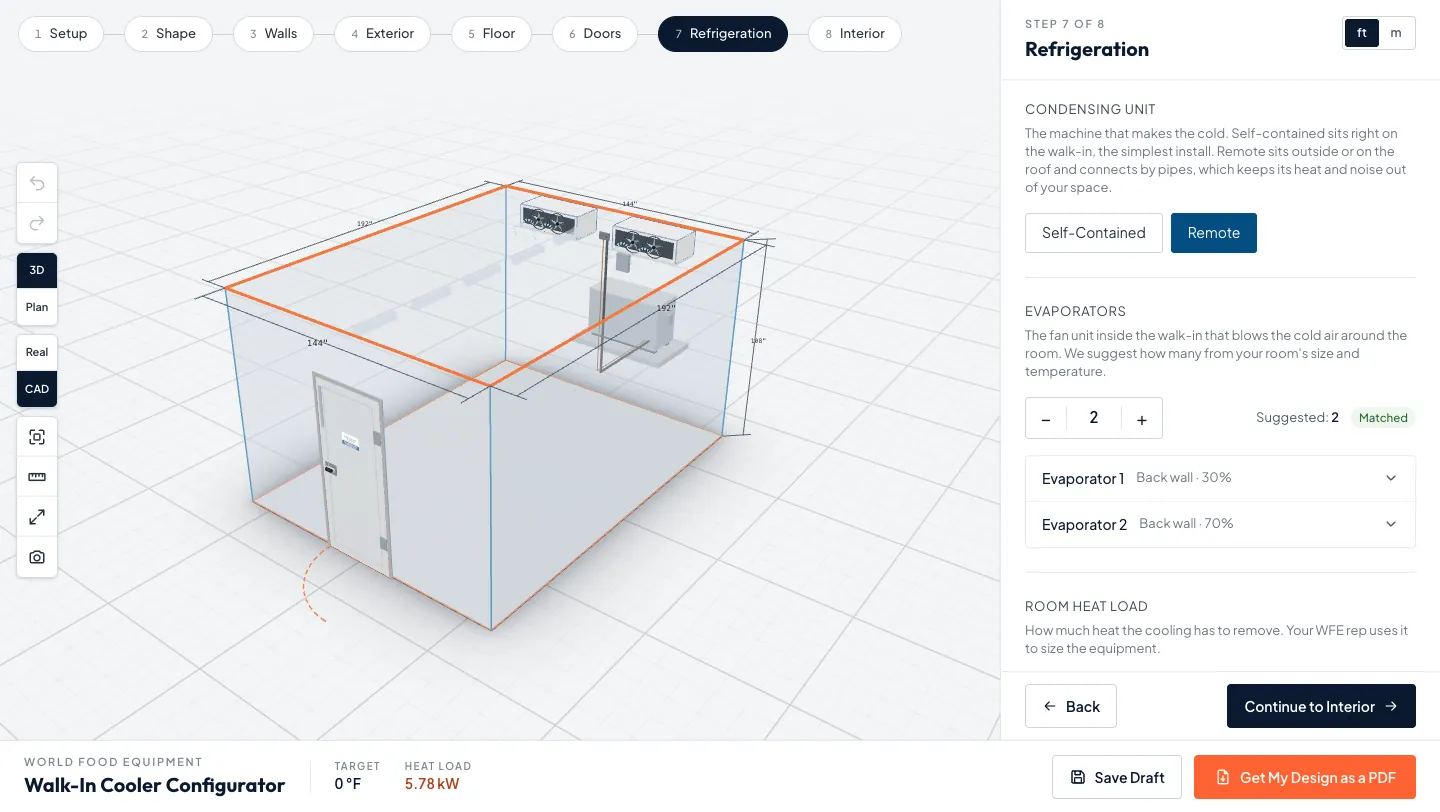Image resolution: width=1440 pixels, height=812 pixels.
Task: Switch units to meters
Action: point(1396,33)
